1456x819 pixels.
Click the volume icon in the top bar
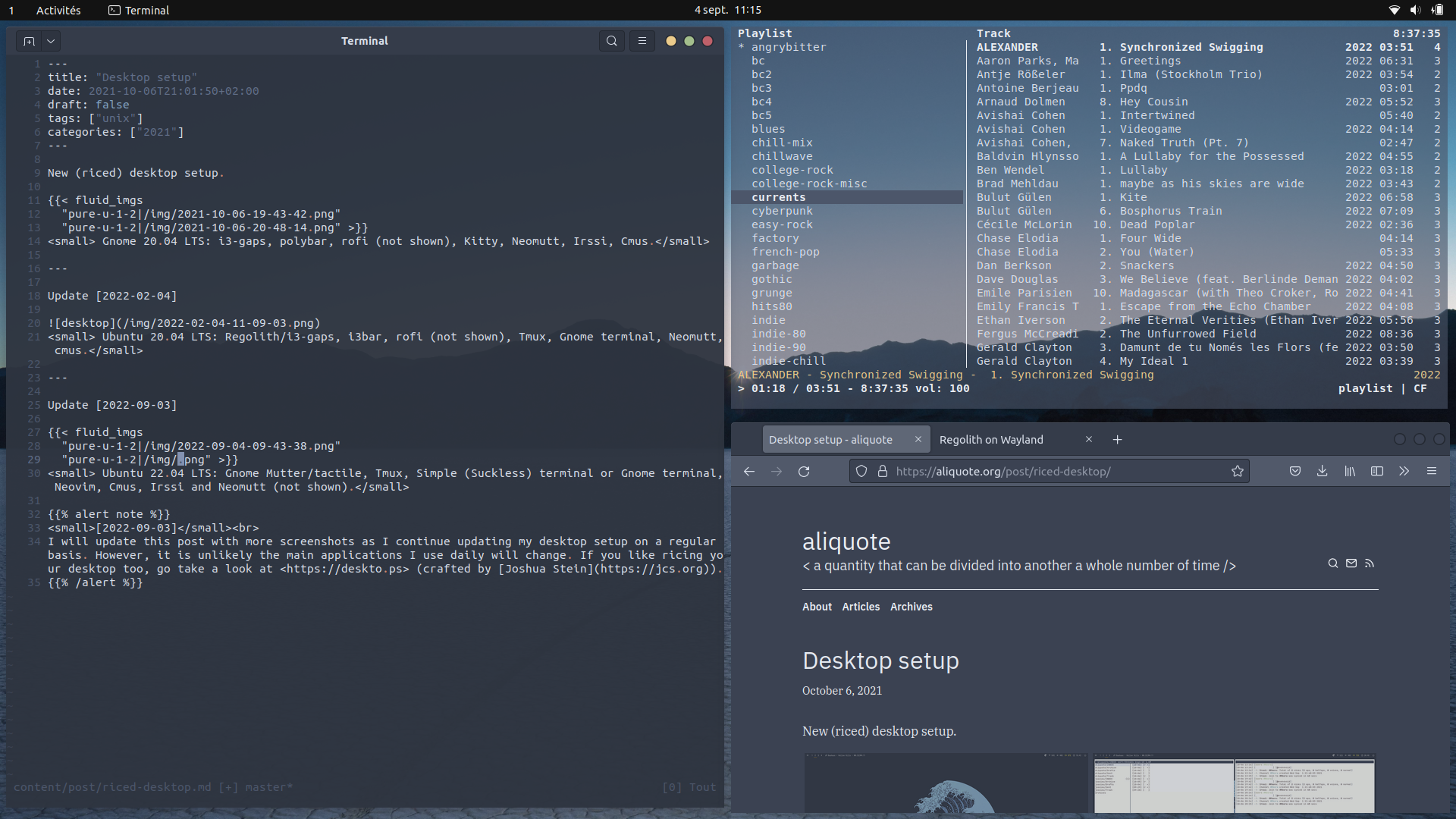click(x=1415, y=10)
